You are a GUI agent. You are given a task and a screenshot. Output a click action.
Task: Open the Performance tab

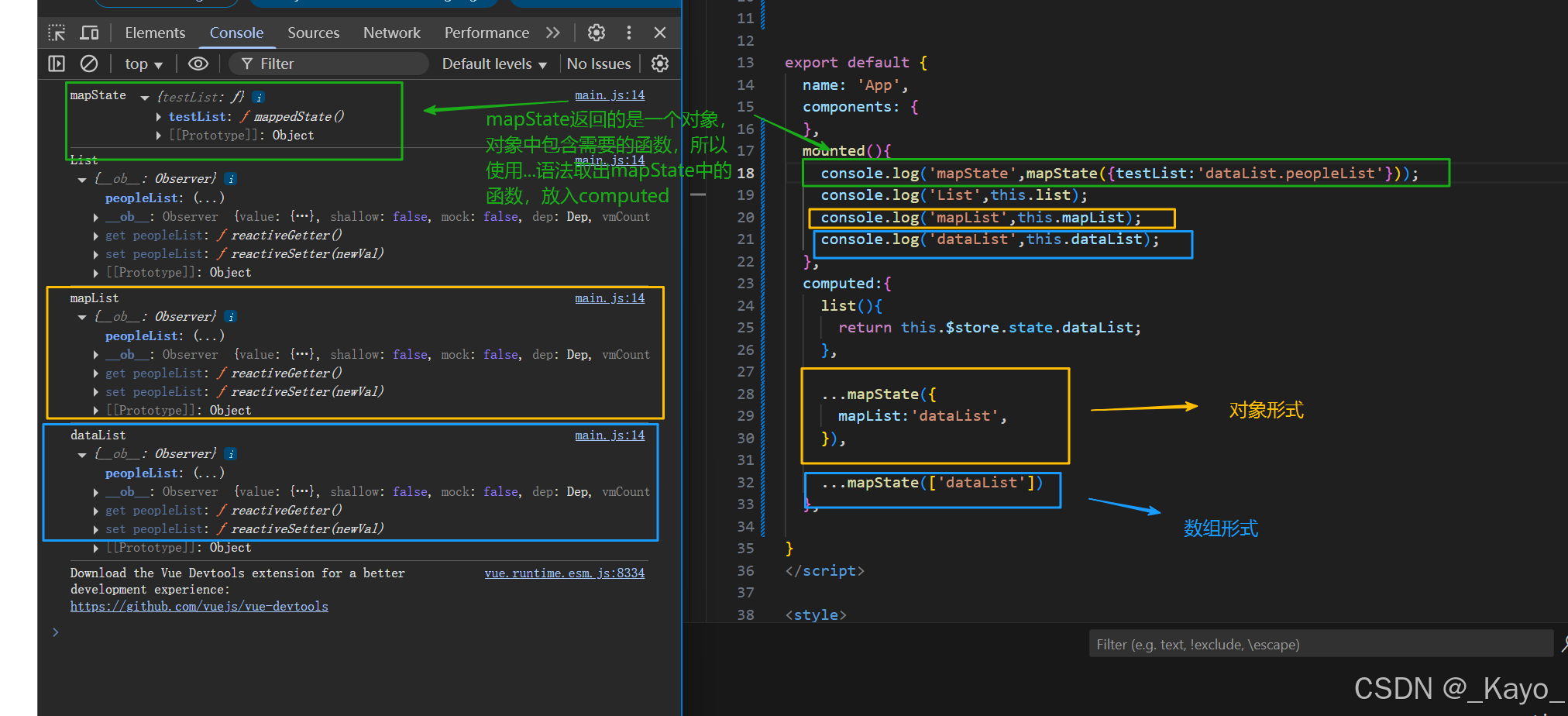(487, 33)
